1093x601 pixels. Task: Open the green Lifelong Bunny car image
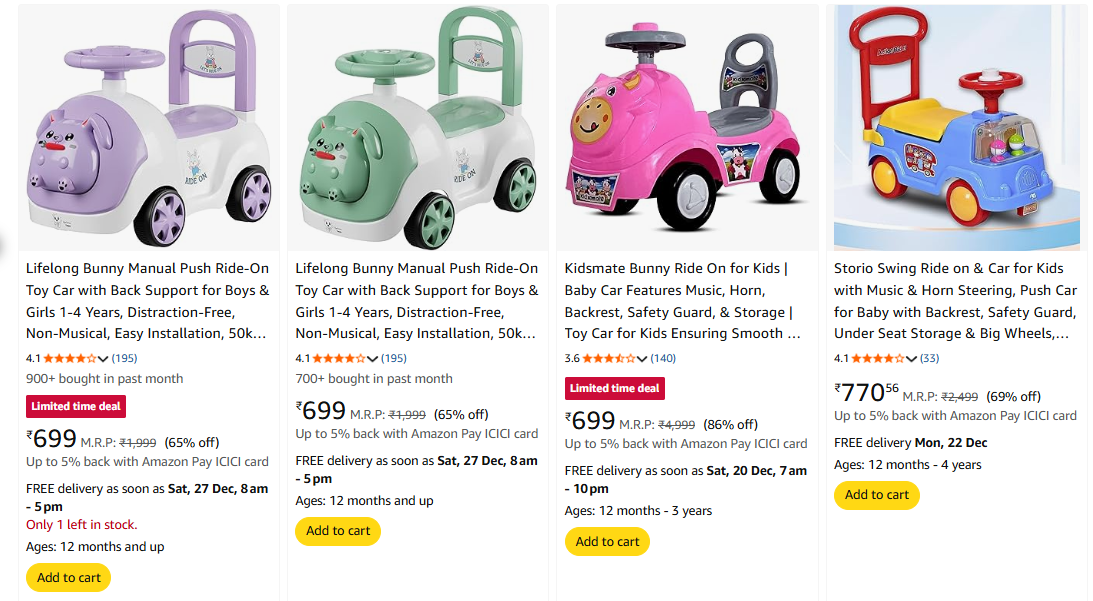coord(418,128)
